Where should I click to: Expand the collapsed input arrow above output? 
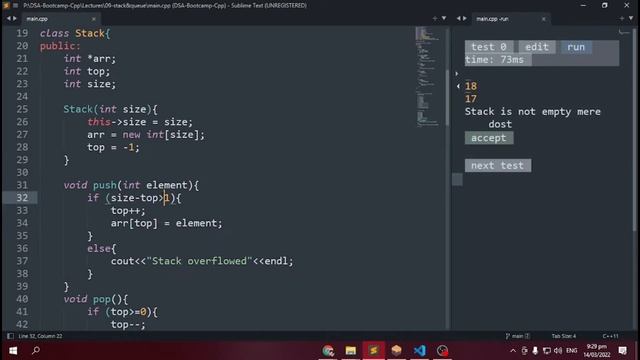[x=457, y=74]
